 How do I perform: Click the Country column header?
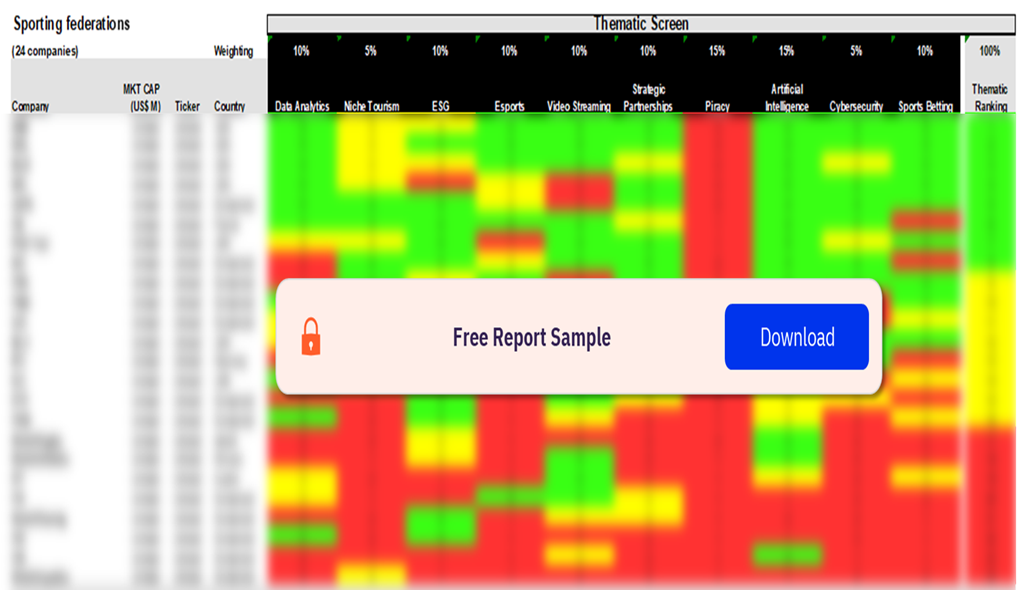[x=230, y=106]
